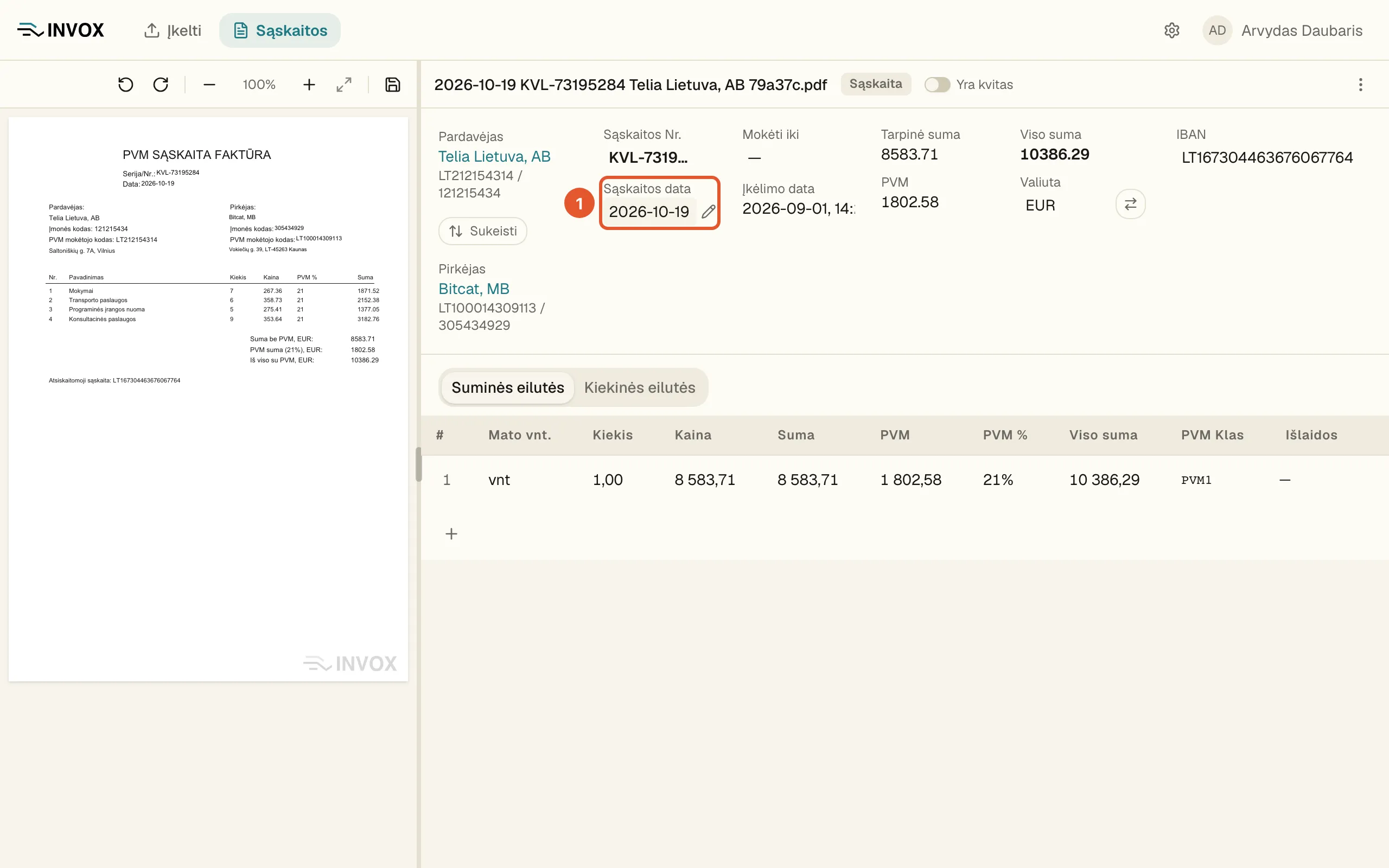Click the Sąskaita document type badge
The width and height of the screenshot is (1389, 868).
tap(876, 85)
